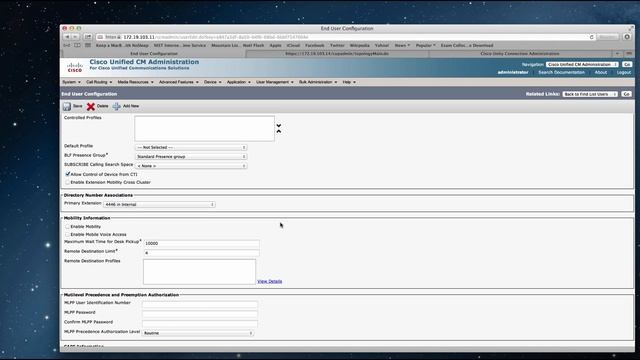Open the Popular bookmarks folder
The image size is (640, 360).
[425, 45]
